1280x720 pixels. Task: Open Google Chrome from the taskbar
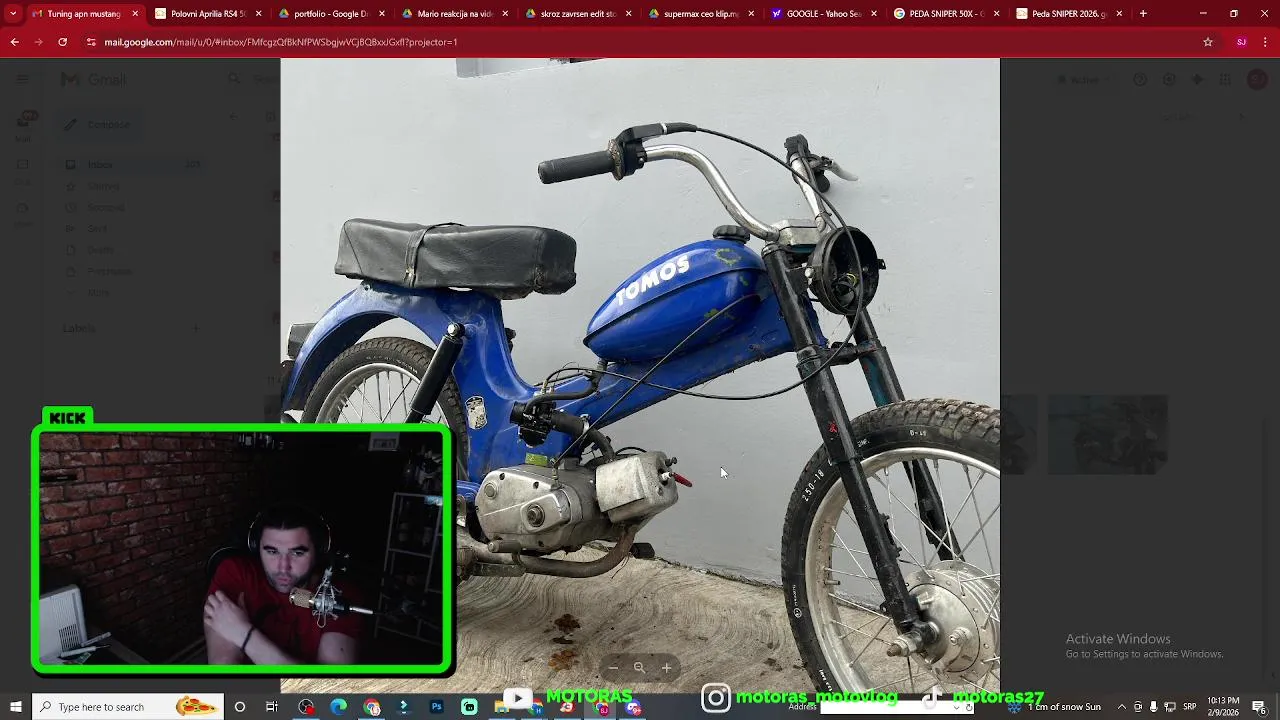pos(372,707)
